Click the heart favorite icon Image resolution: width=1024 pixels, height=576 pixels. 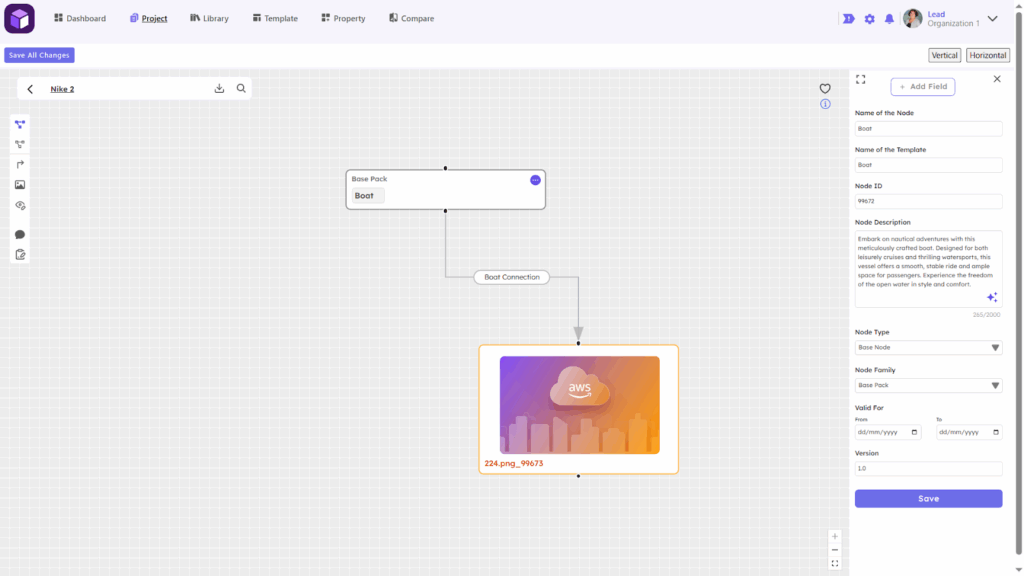click(x=825, y=89)
